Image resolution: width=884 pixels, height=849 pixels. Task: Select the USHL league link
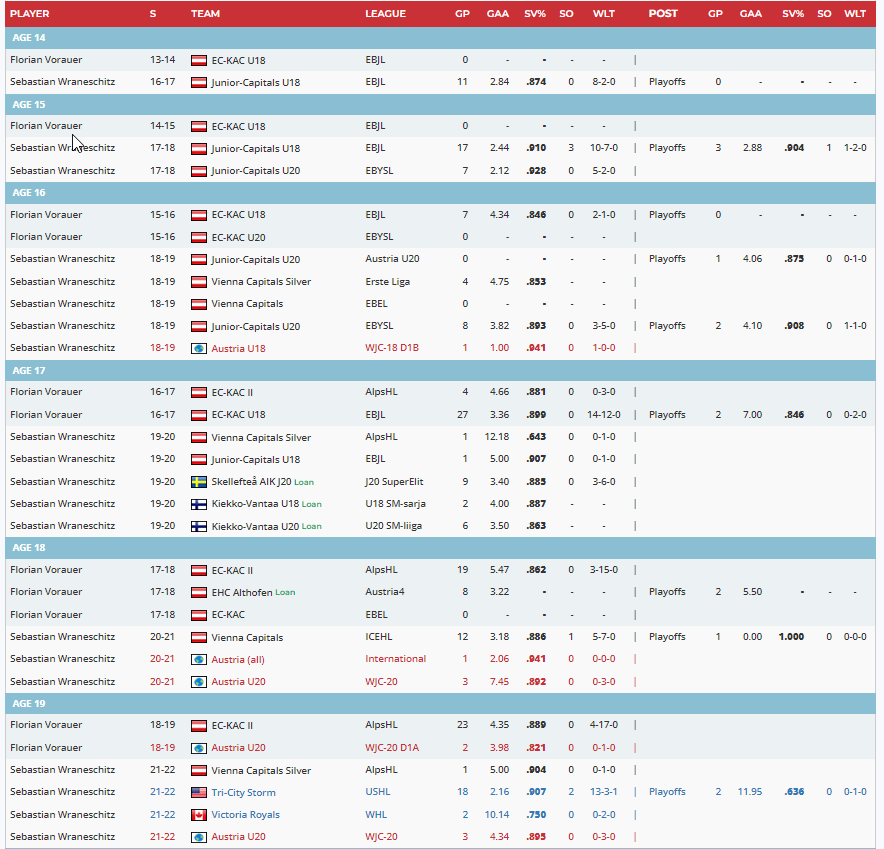pos(378,792)
